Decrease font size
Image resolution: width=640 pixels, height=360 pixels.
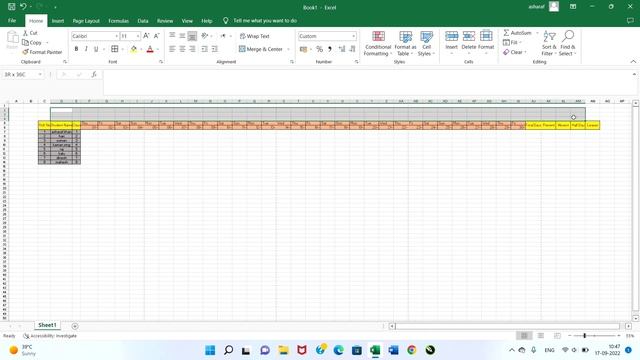(x=156, y=36)
